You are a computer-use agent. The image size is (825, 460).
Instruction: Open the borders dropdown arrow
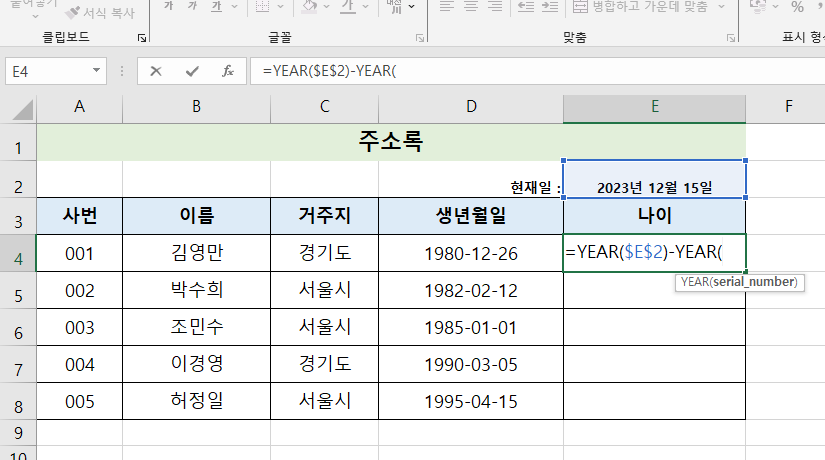(281, 6)
